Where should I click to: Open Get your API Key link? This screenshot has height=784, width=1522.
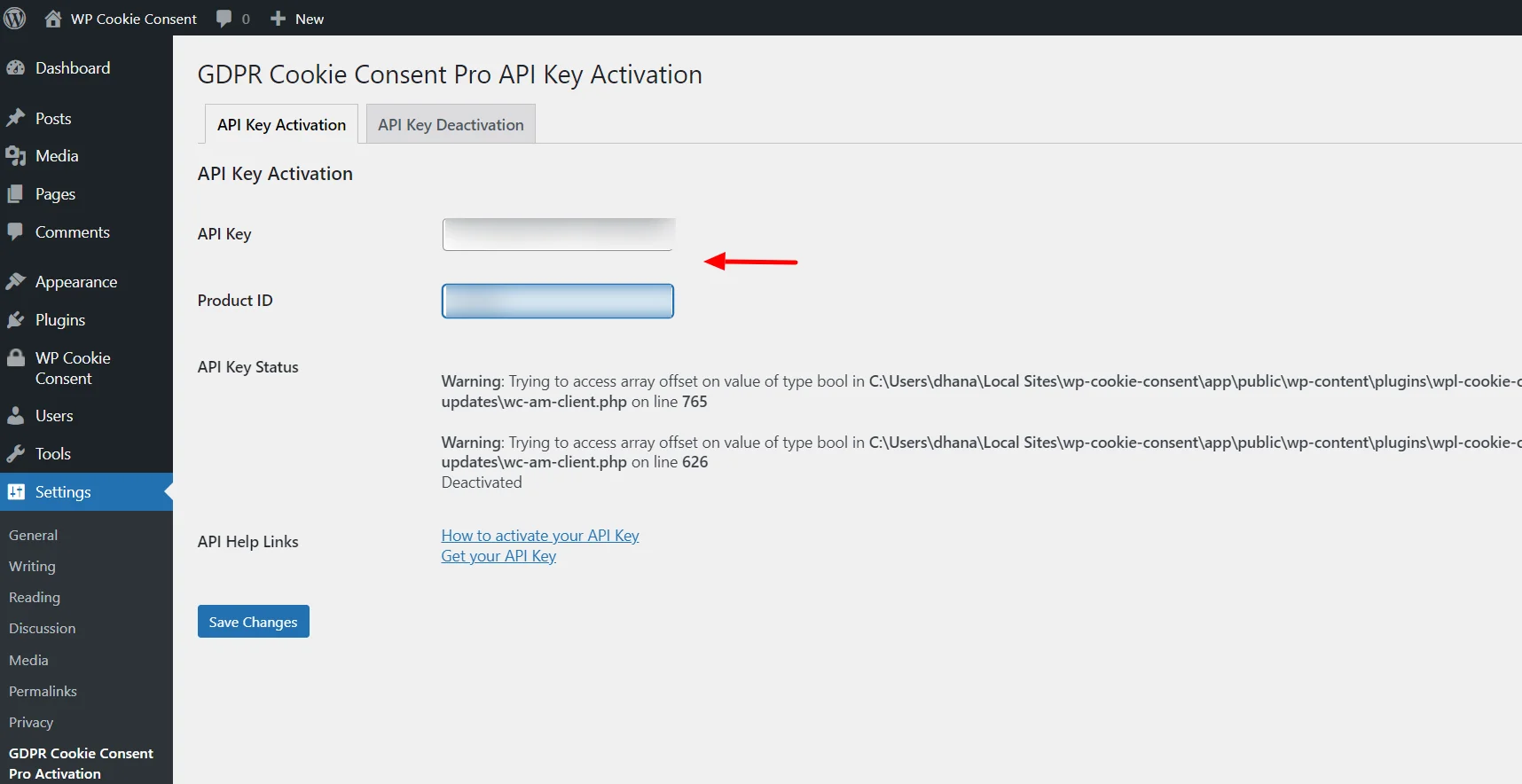(x=498, y=556)
